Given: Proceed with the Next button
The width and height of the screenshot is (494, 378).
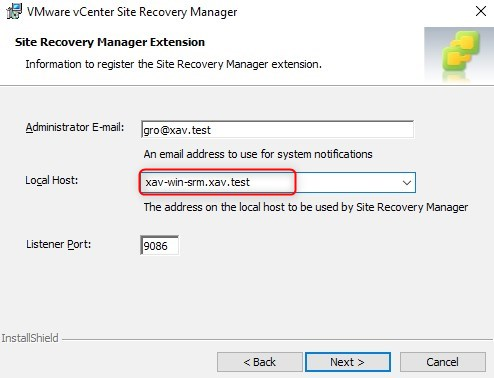Looking at the screenshot, I should click(x=348, y=362).
